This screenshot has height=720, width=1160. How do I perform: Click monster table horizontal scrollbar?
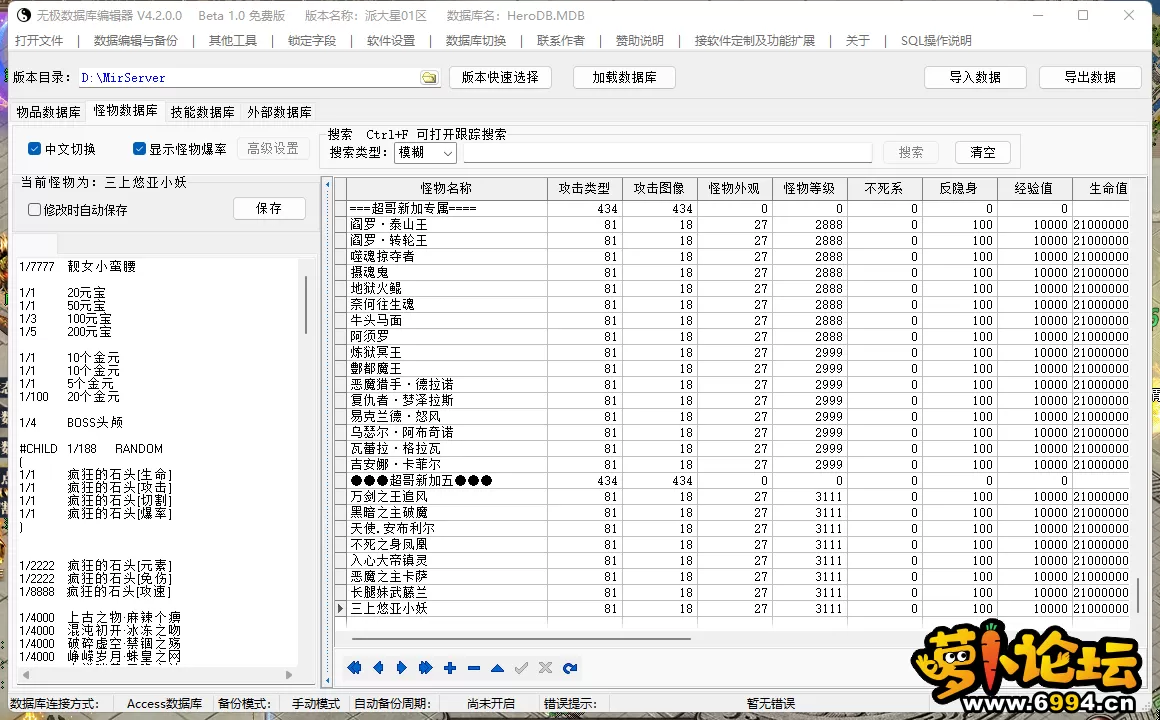[x=521, y=638]
